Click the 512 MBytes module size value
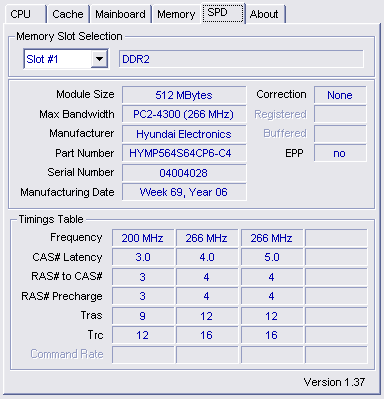Viewport: 384px width, 399px height. [184, 95]
